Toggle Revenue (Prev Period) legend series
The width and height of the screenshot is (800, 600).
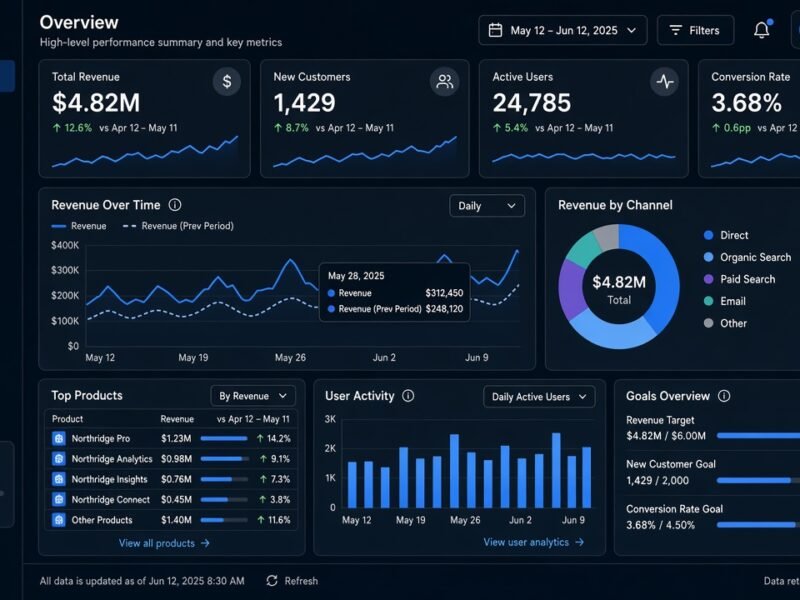click(x=178, y=226)
